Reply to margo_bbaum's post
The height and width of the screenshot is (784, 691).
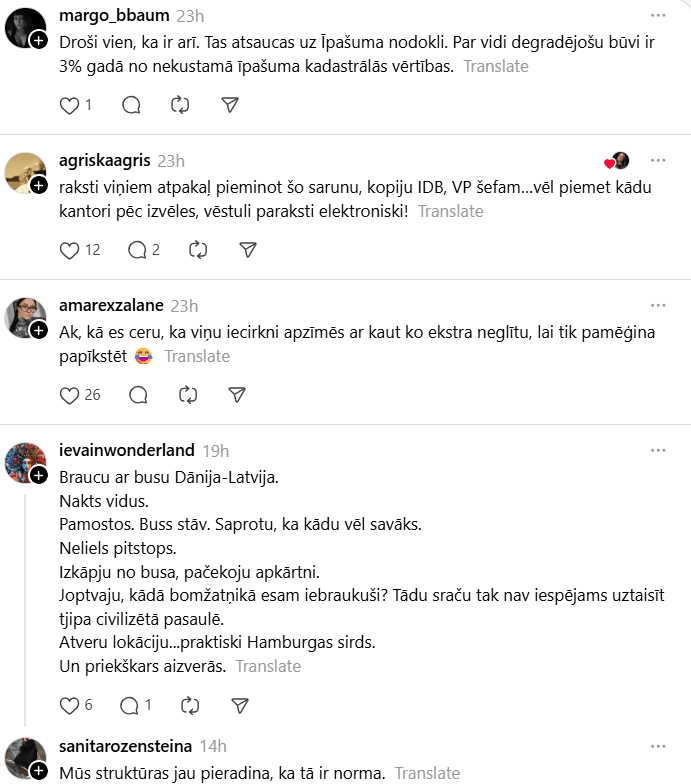coord(131,105)
